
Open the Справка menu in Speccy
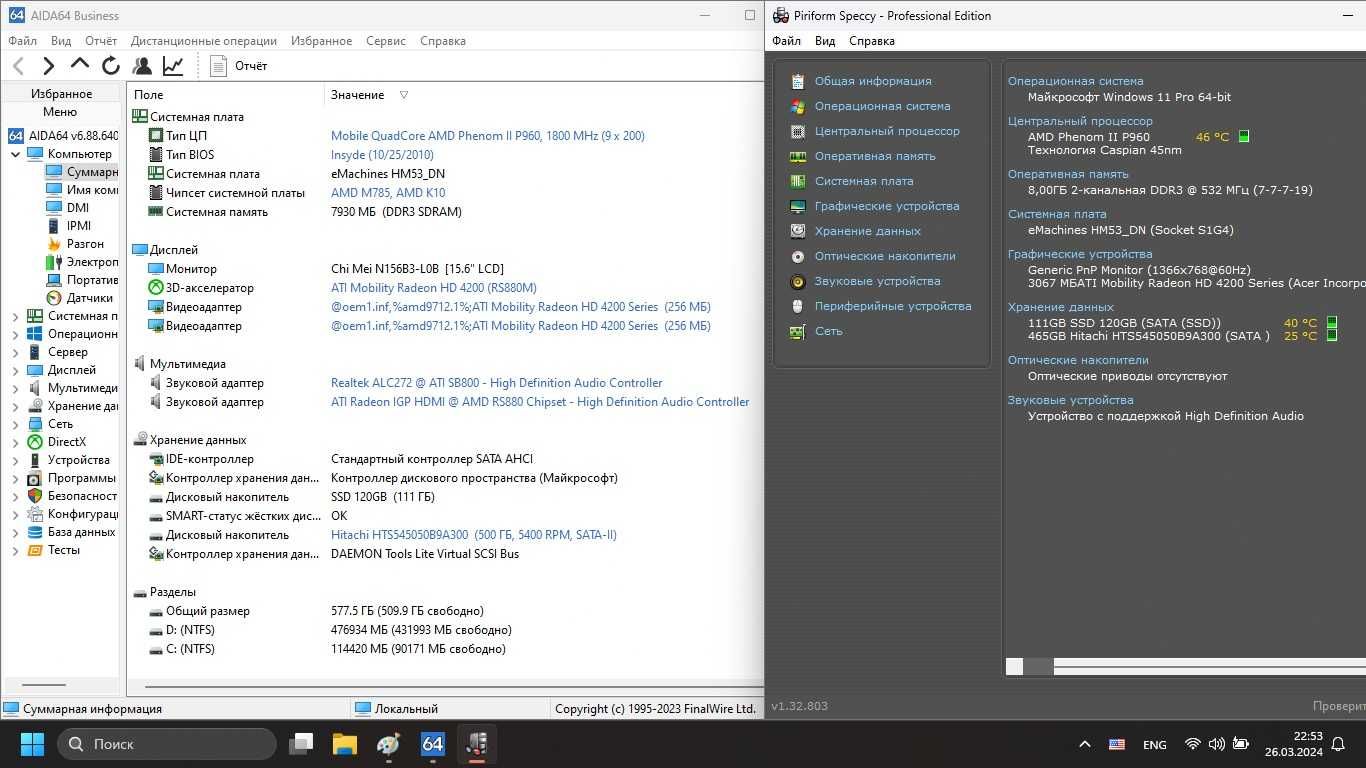coord(872,41)
